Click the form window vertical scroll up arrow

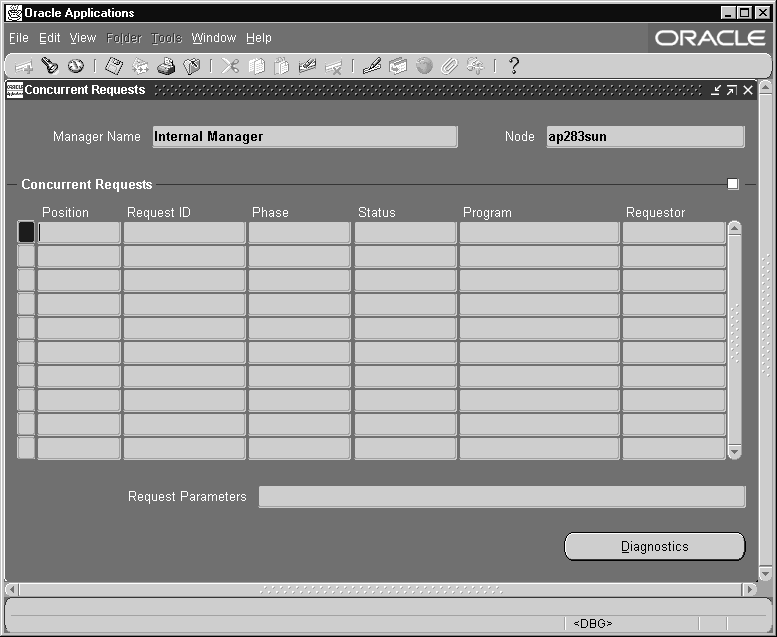[x=765, y=88]
